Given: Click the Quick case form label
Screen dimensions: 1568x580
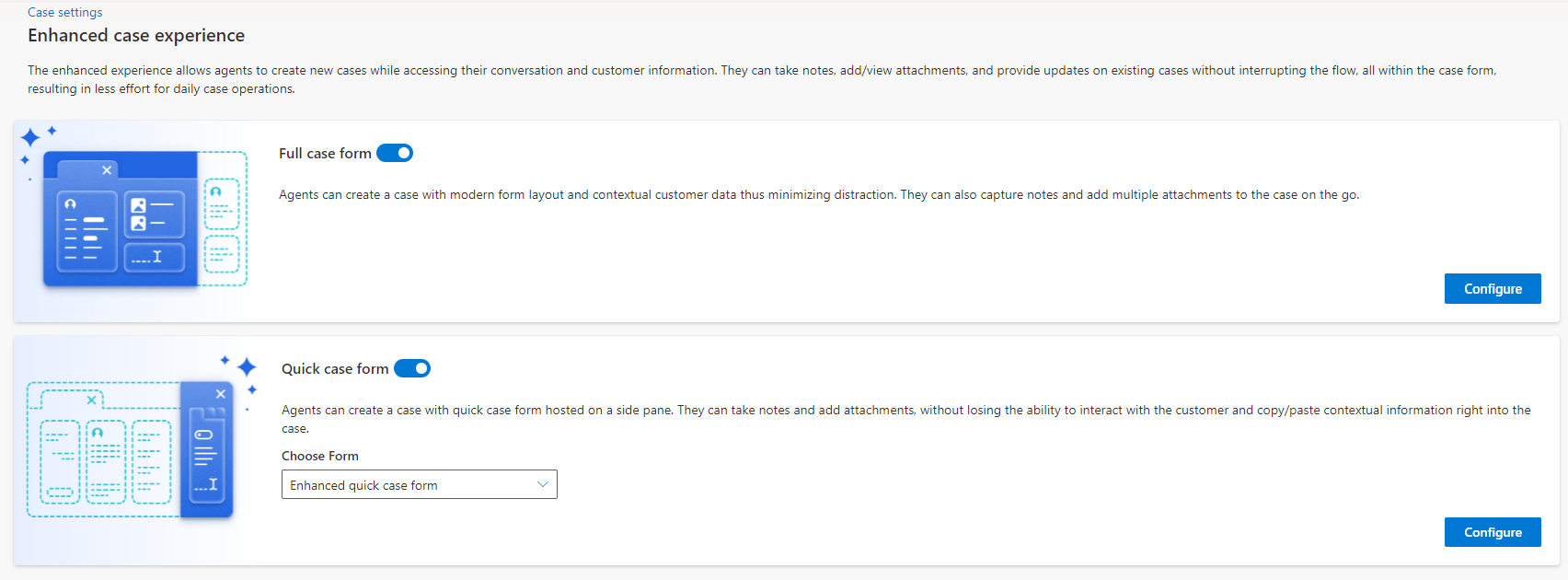Looking at the screenshot, I should point(335,369).
